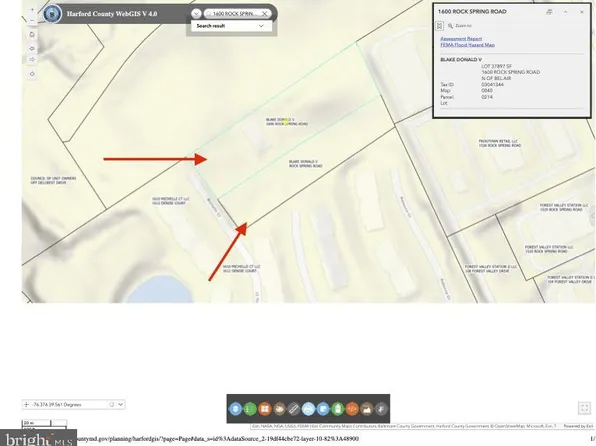The image size is (596, 446).
Task: Toggle full screen map view
Action: click(x=584, y=408)
